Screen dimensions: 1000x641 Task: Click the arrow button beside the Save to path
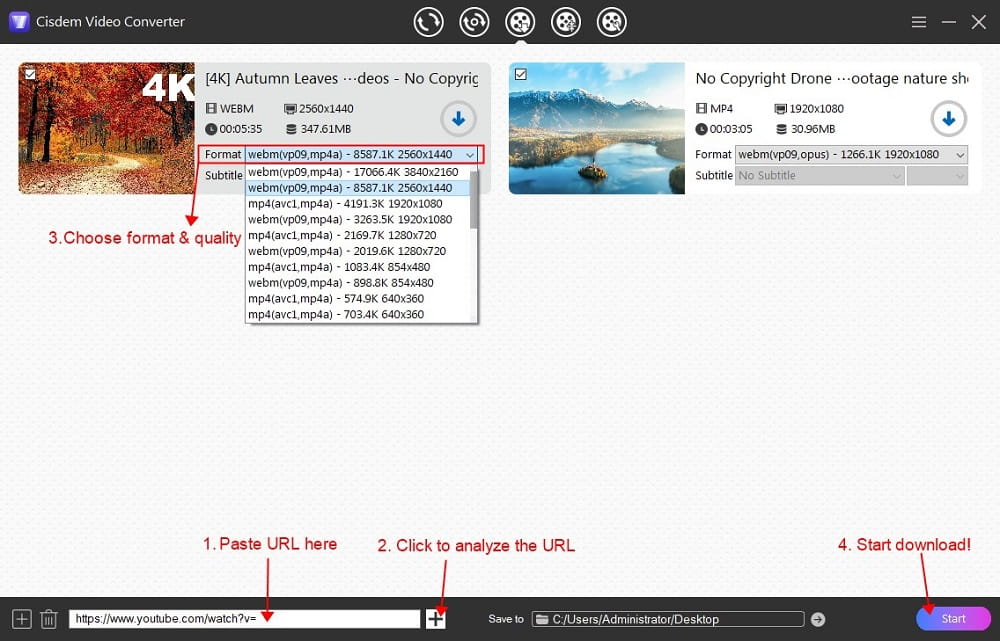pyautogui.click(x=818, y=618)
